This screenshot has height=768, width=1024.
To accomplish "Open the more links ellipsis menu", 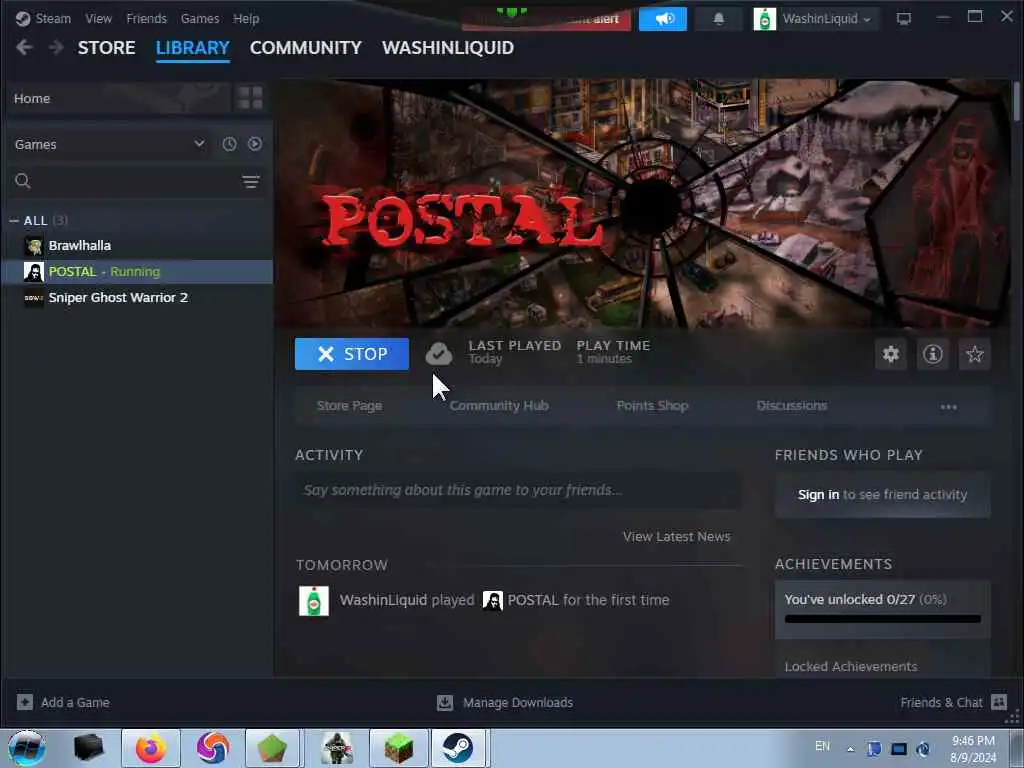I will coord(948,407).
